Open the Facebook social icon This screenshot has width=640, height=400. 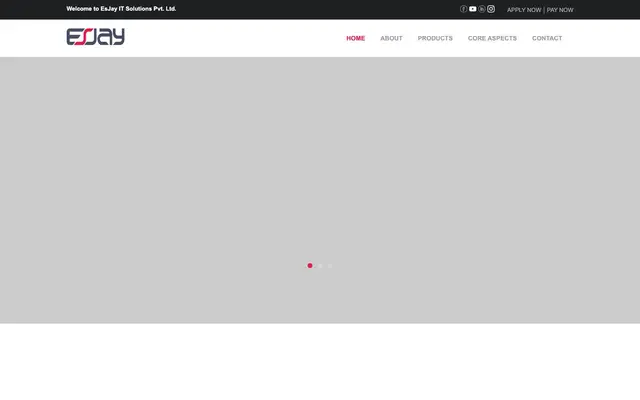coord(463,9)
